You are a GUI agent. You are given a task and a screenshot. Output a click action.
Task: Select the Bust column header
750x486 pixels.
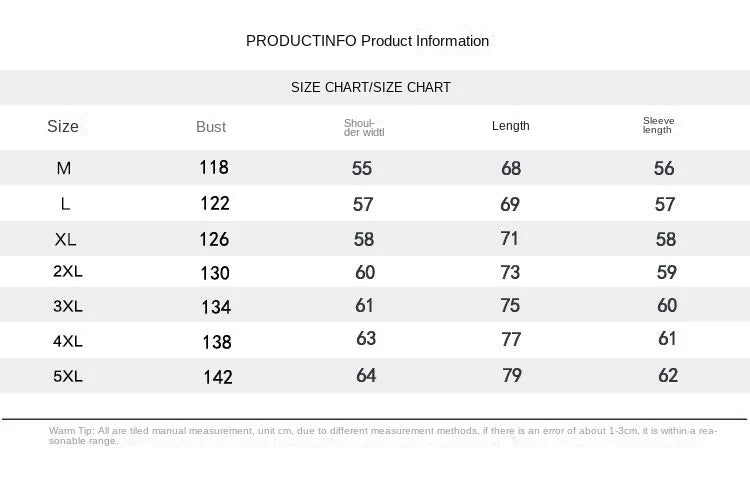tap(211, 127)
